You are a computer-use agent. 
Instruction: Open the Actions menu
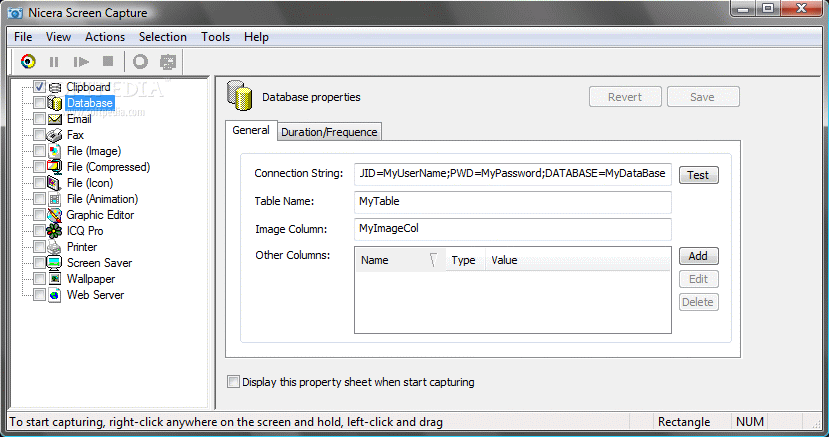(105, 37)
